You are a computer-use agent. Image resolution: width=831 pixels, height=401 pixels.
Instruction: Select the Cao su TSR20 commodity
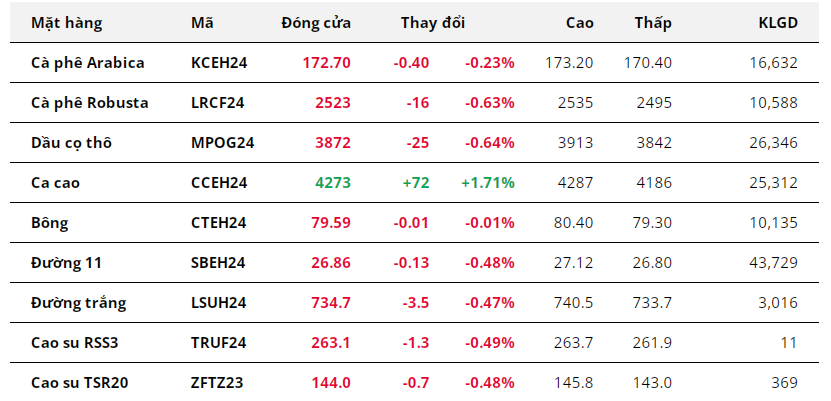pos(82,382)
